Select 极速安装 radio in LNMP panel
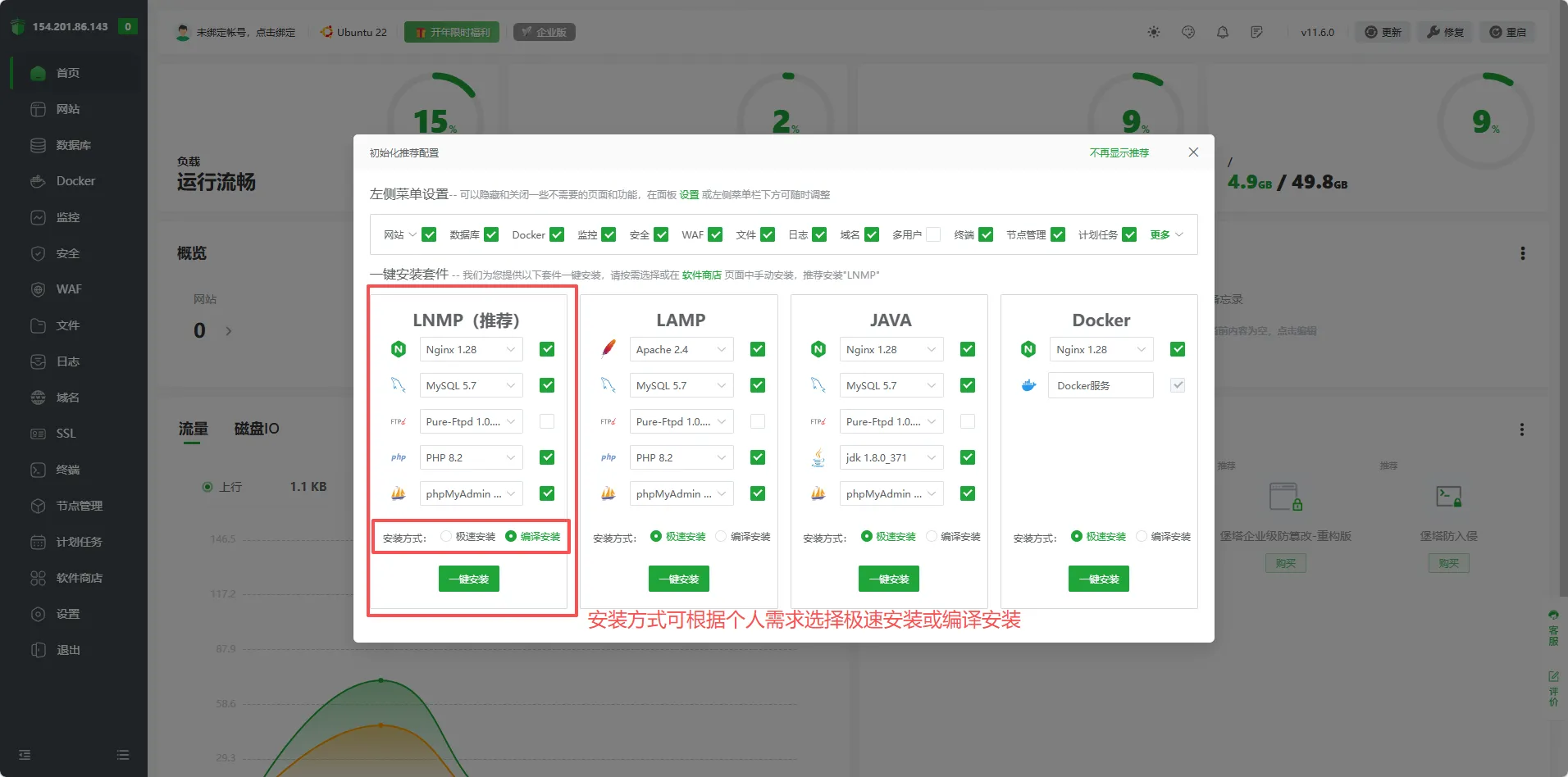 point(446,536)
